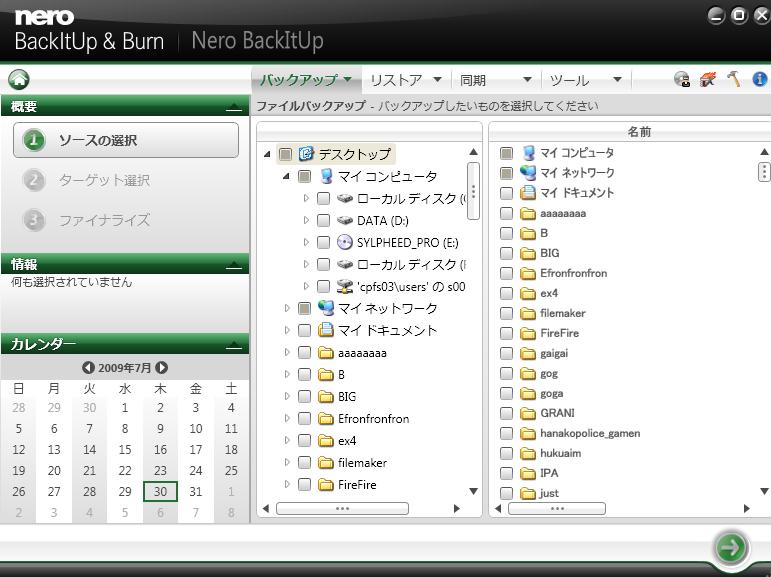Check the デスクトップ checkbox in tree

pos(285,154)
